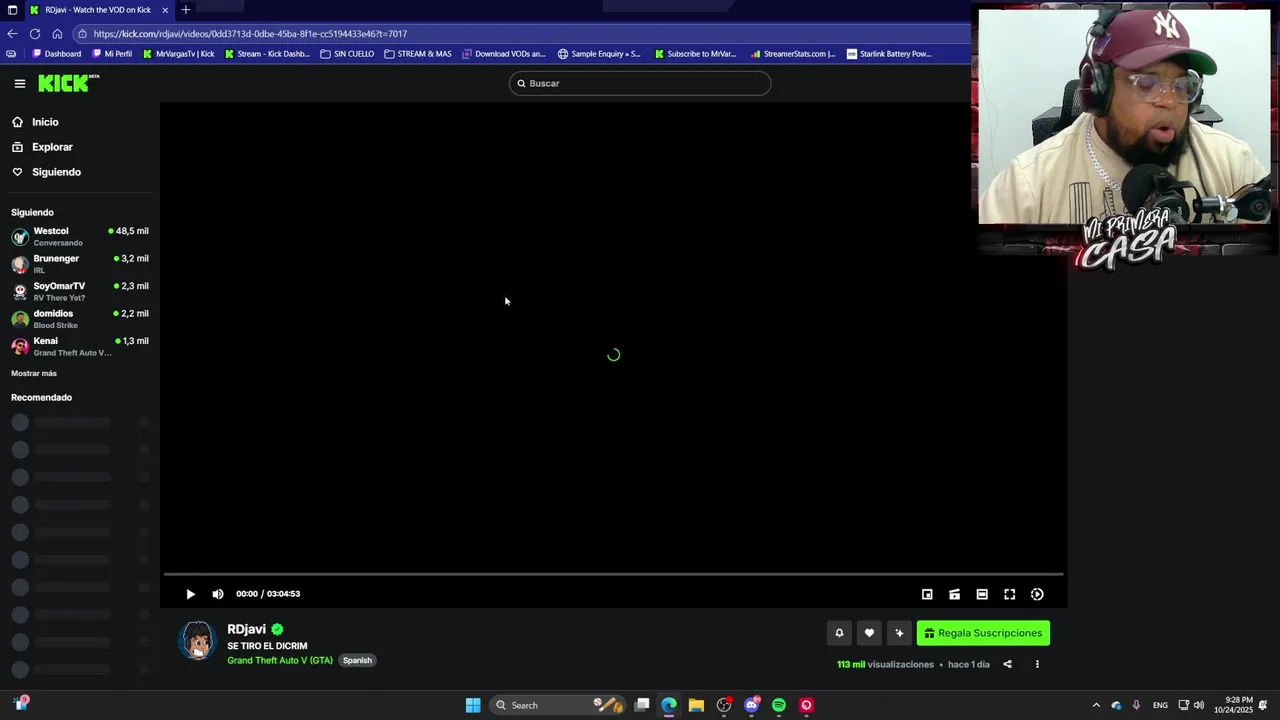Open the three-dot more options menu
Screen dimensions: 1280x720
(1037, 664)
